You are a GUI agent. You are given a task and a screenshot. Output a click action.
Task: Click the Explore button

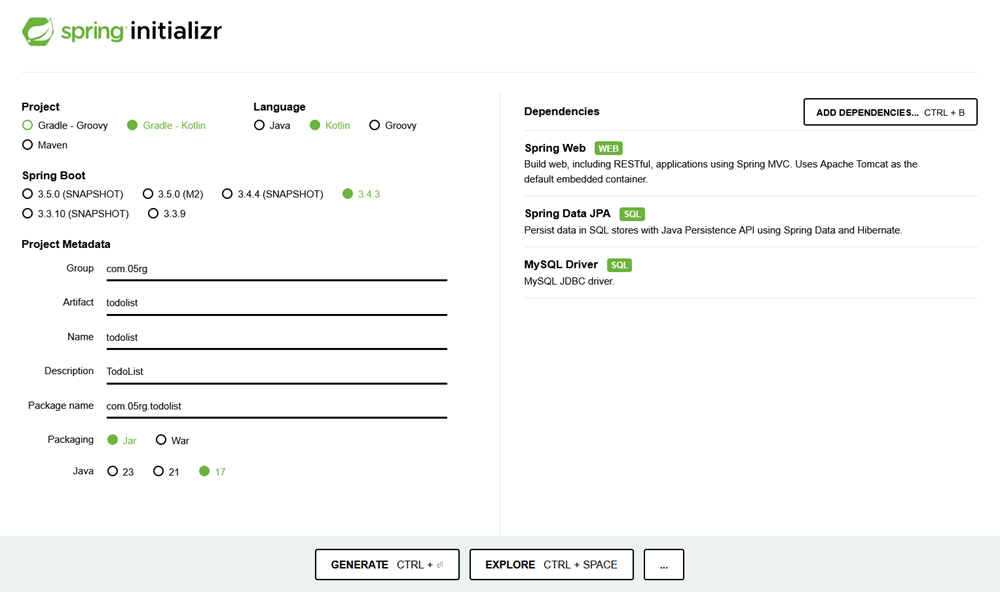(x=552, y=565)
